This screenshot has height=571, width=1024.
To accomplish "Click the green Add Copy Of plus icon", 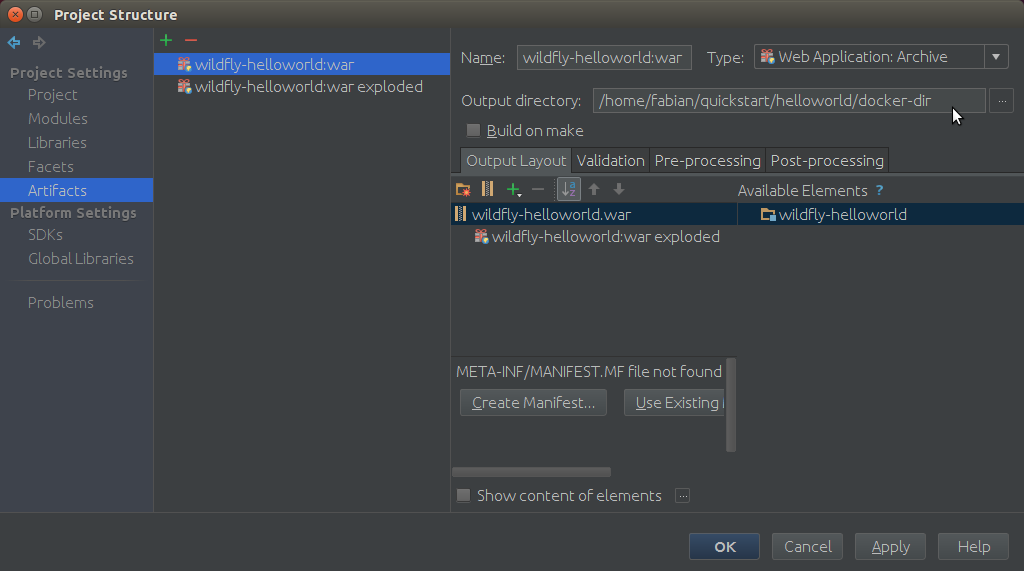I will point(514,189).
